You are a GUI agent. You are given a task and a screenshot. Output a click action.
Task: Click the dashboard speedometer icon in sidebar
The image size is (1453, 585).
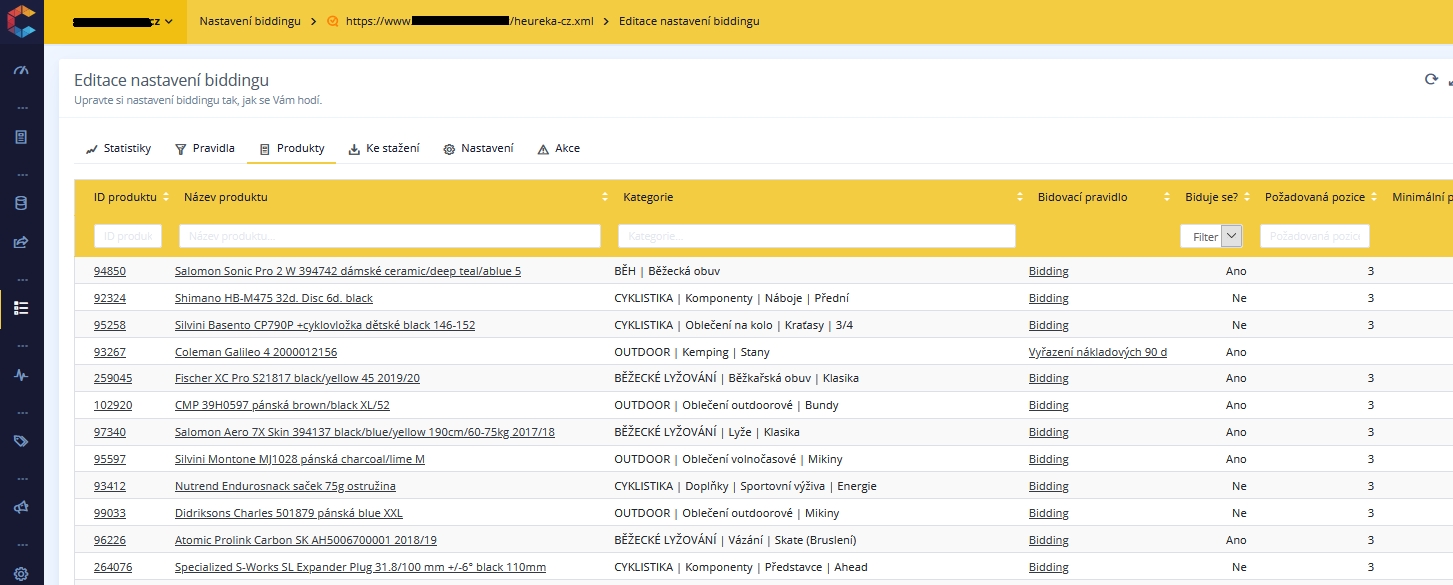[x=21, y=71]
